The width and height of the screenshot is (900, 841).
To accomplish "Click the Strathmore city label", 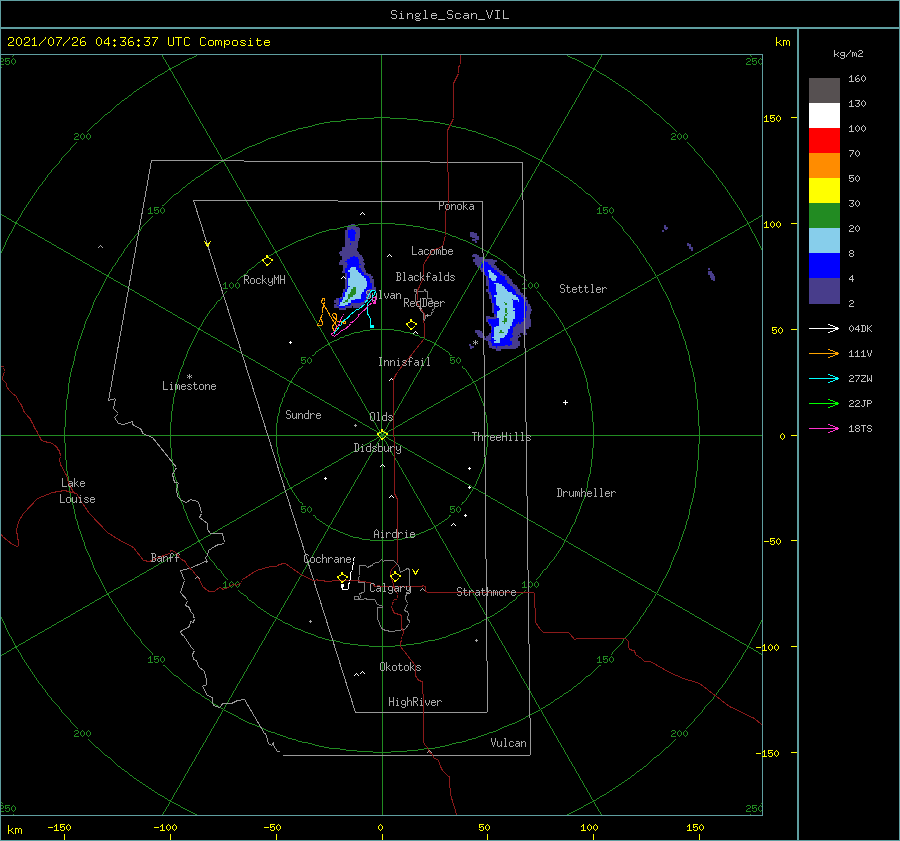I will pyautogui.click(x=486, y=592).
